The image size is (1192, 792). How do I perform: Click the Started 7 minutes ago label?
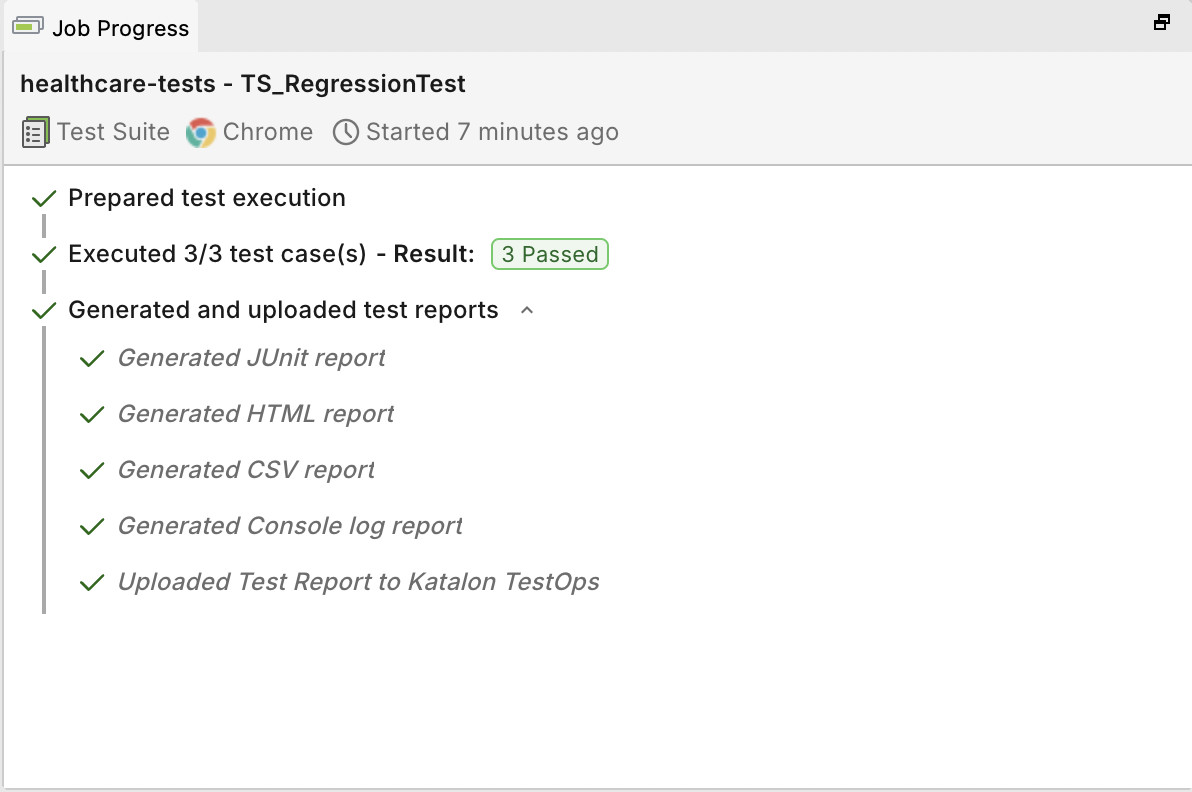click(x=492, y=132)
